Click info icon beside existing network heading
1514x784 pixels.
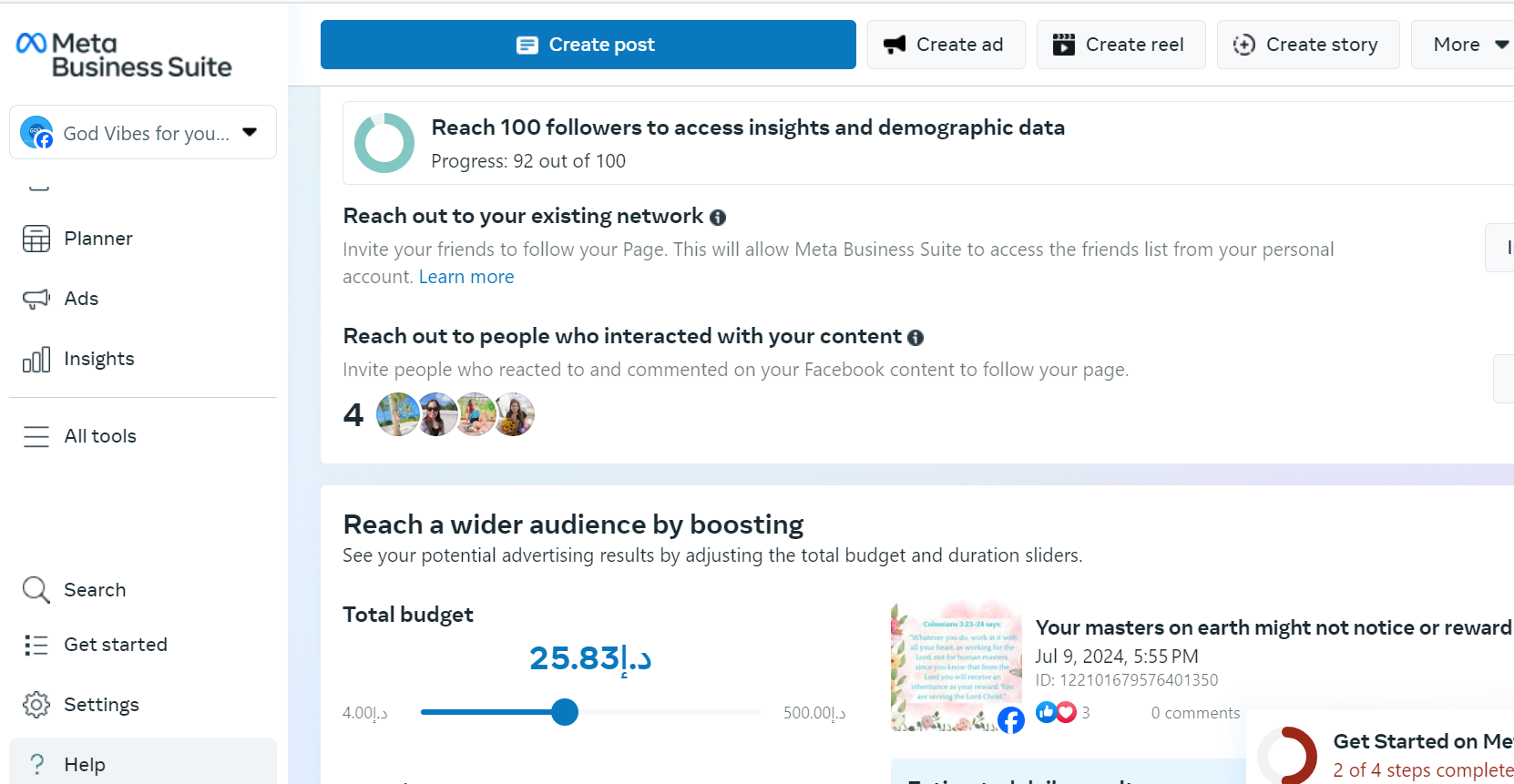coord(718,217)
